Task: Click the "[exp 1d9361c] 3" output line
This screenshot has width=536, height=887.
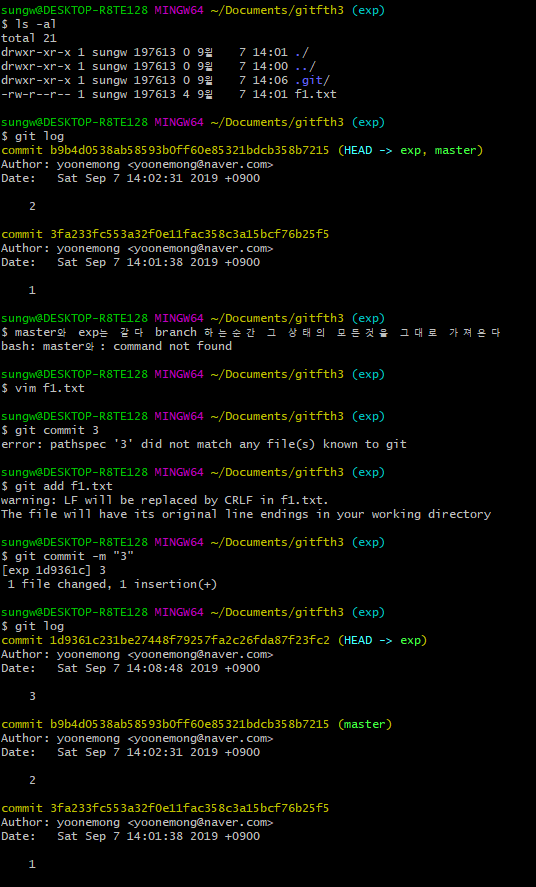Action: coord(53,570)
